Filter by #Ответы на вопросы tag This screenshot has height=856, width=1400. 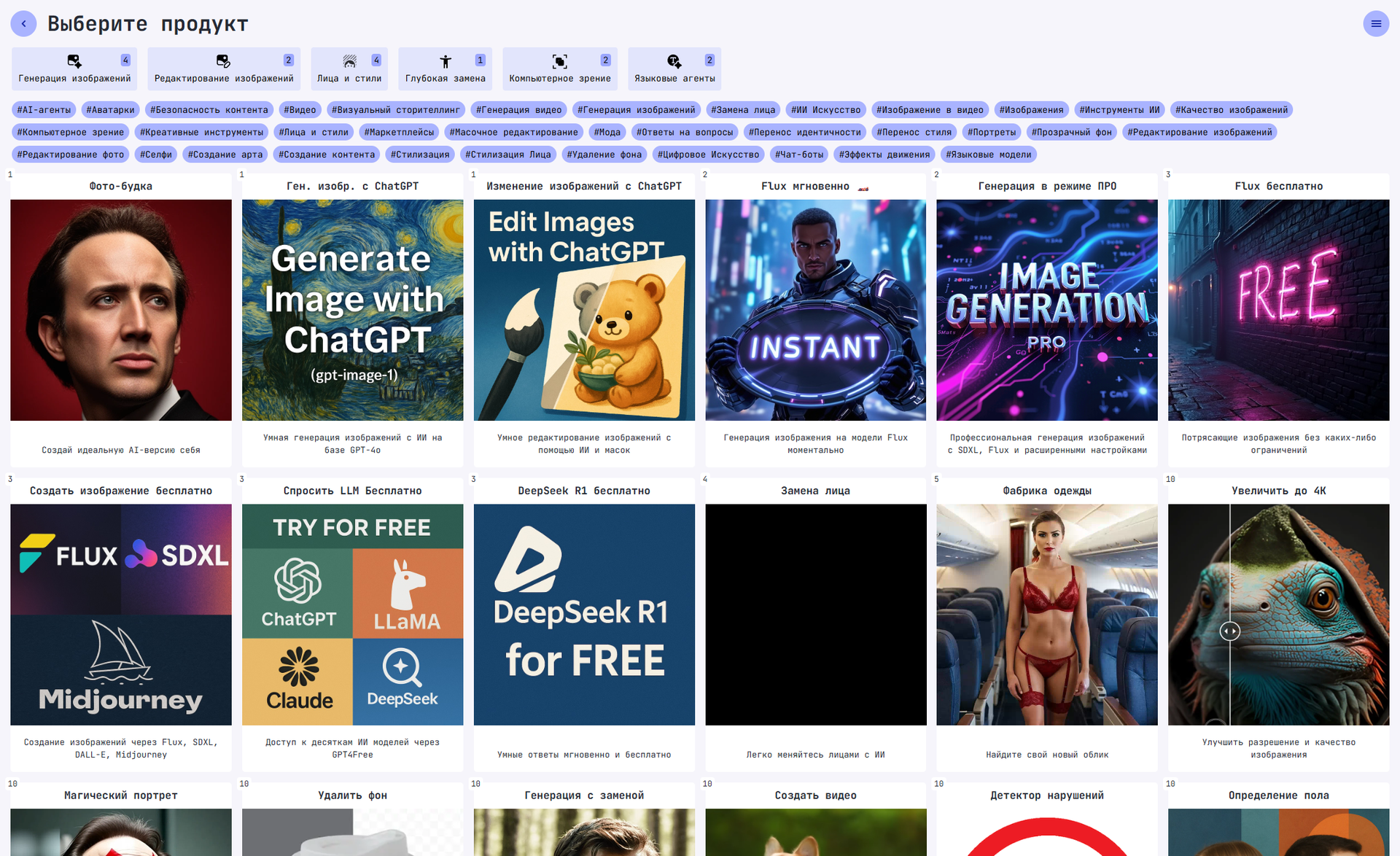(685, 133)
